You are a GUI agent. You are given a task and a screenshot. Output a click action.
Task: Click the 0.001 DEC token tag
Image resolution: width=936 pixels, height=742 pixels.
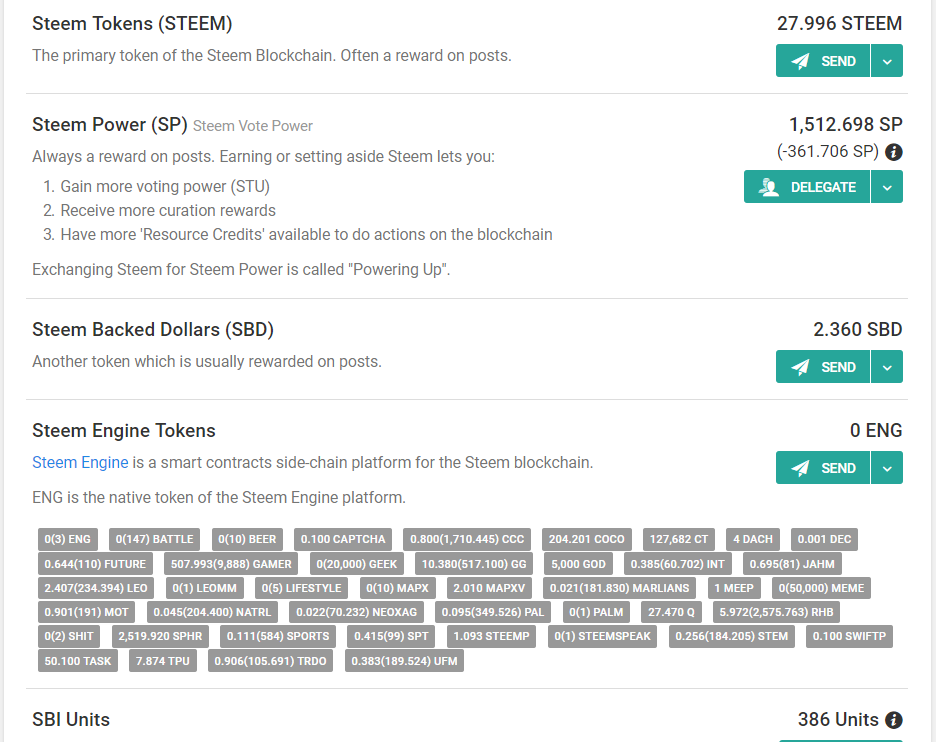pyautogui.click(x=824, y=539)
